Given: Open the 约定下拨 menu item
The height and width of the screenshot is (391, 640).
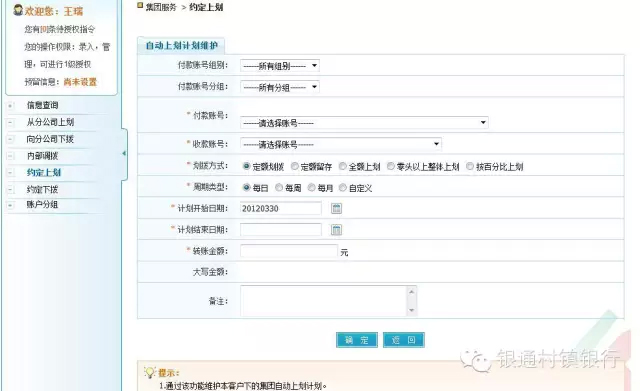Looking at the screenshot, I should (42, 189).
